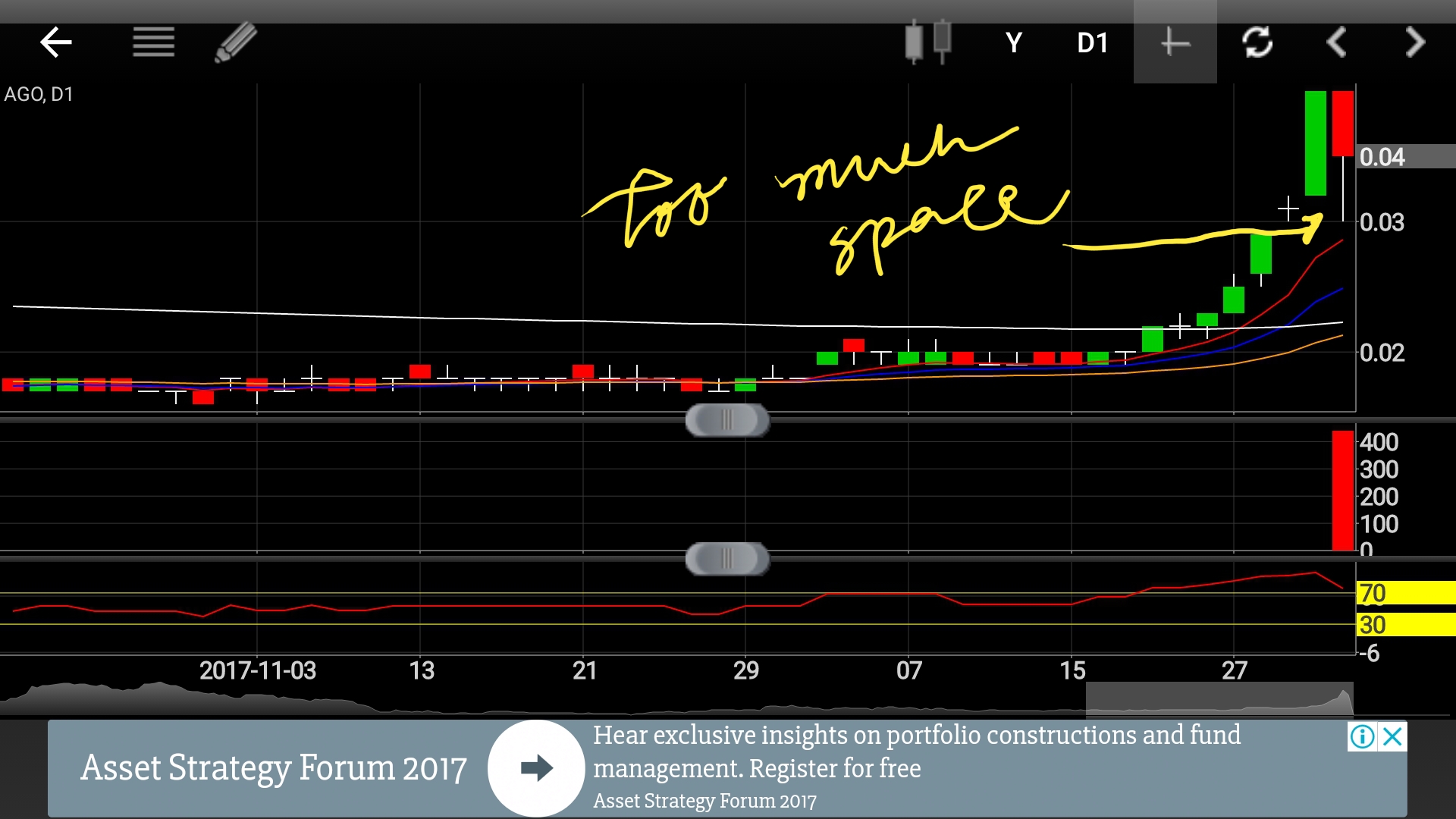Click the 2017-11-03 date label
The width and height of the screenshot is (1456, 819).
[x=258, y=670]
